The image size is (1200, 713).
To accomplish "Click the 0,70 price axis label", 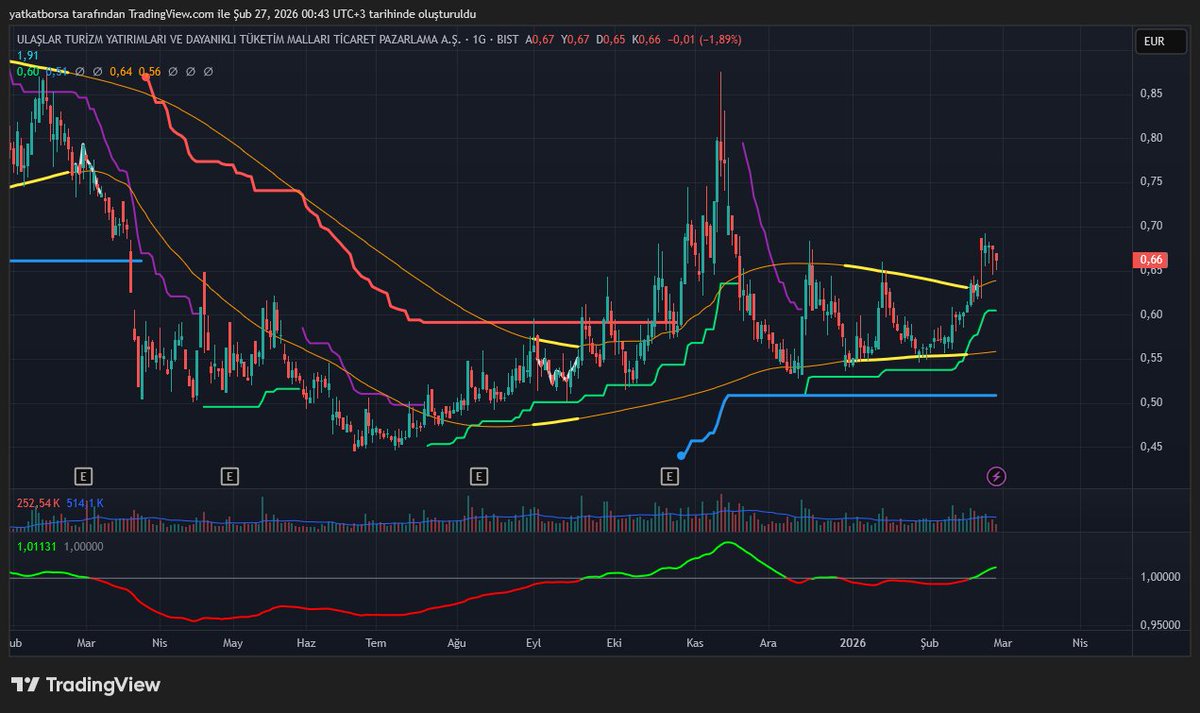I will (1151, 225).
